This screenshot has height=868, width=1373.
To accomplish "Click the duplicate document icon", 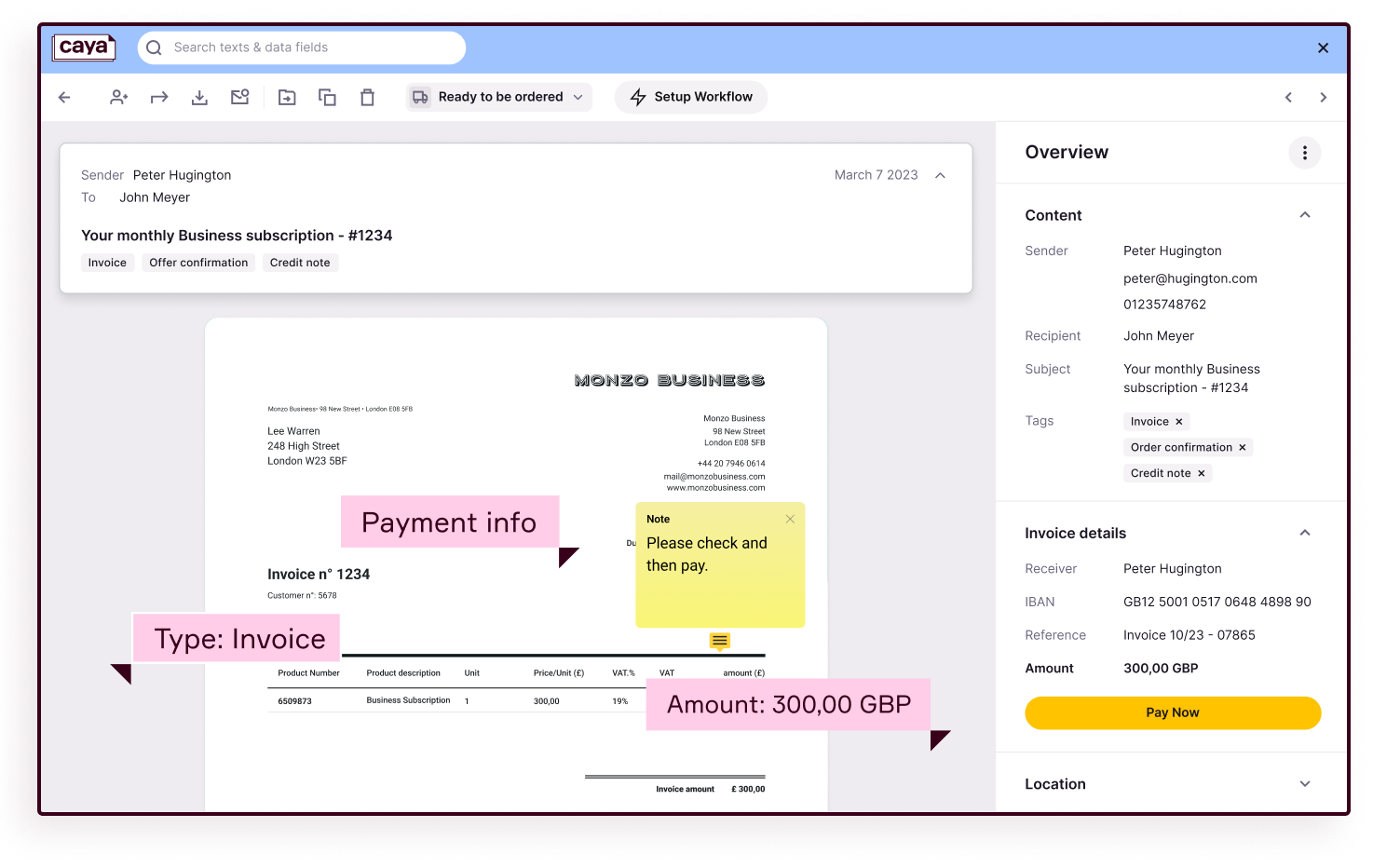I will click(x=327, y=97).
